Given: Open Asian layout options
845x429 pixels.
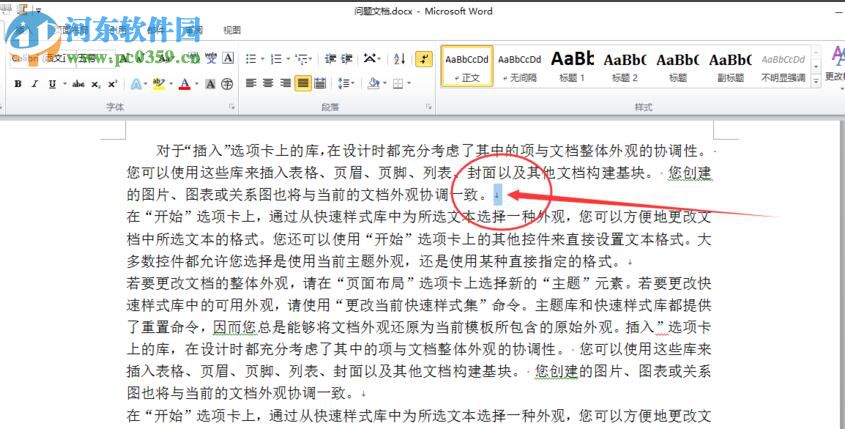Looking at the screenshot, I should (x=371, y=59).
